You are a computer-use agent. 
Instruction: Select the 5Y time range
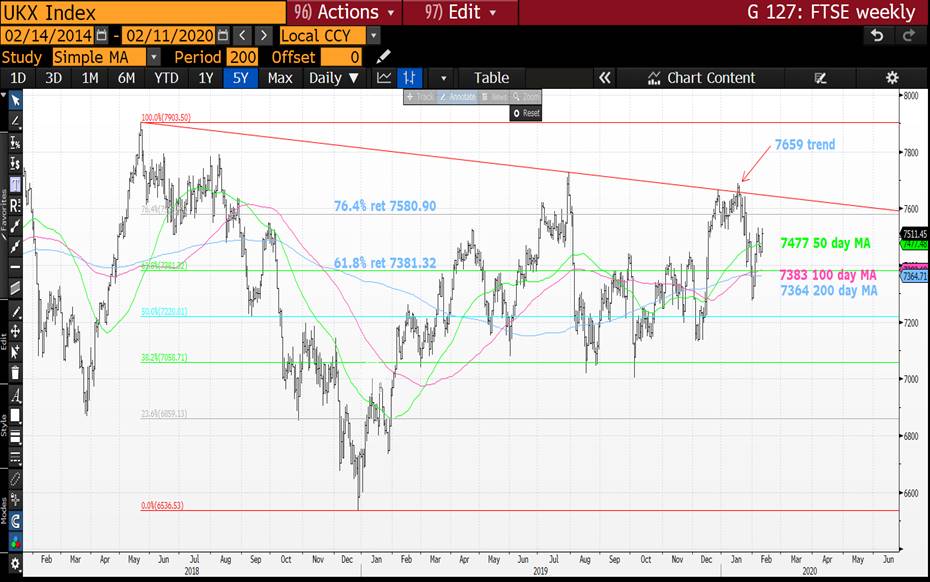(240, 78)
